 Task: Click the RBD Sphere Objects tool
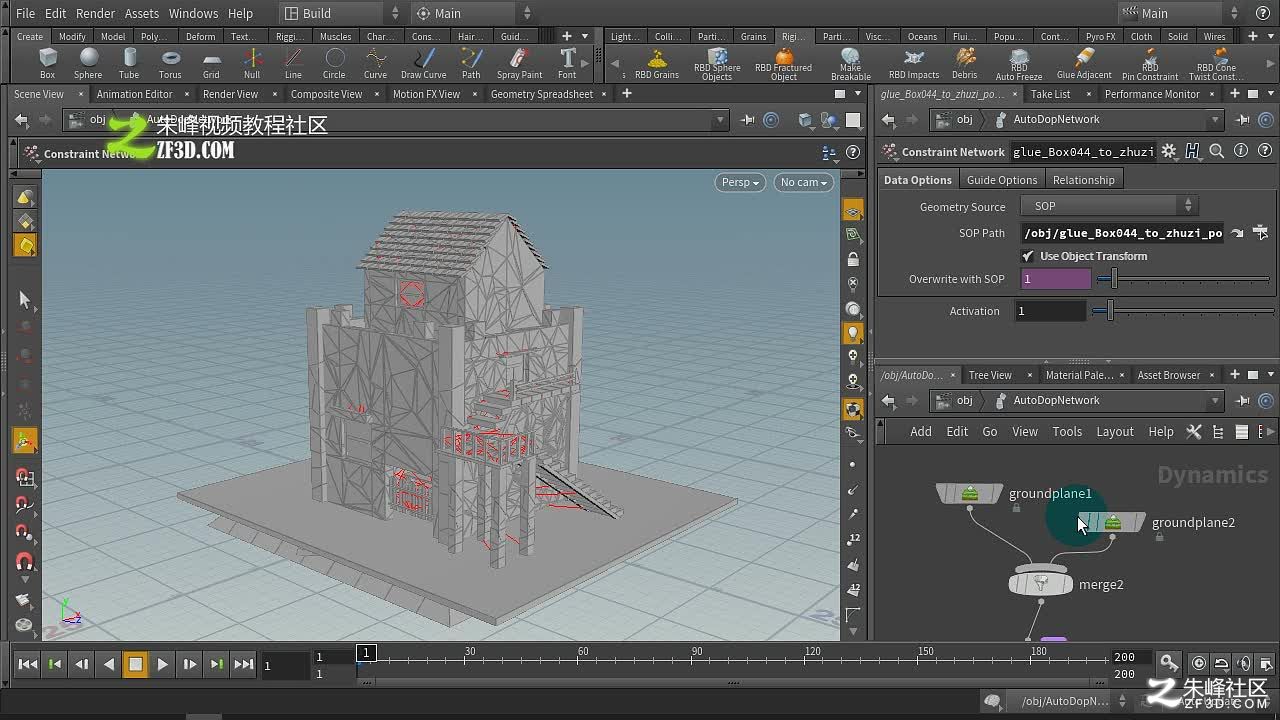point(717,64)
